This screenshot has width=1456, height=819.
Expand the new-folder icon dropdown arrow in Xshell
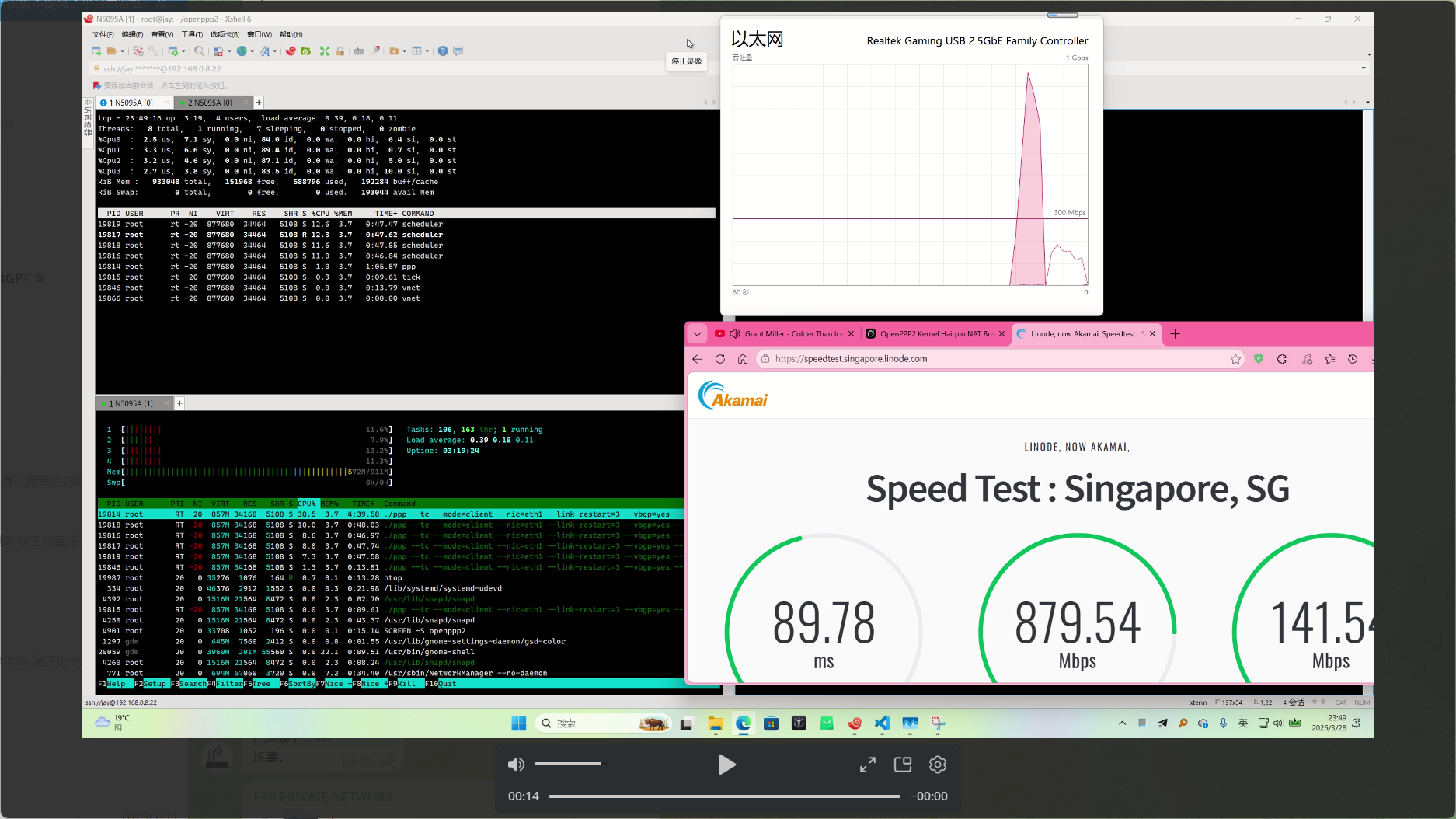(x=404, y=51)
